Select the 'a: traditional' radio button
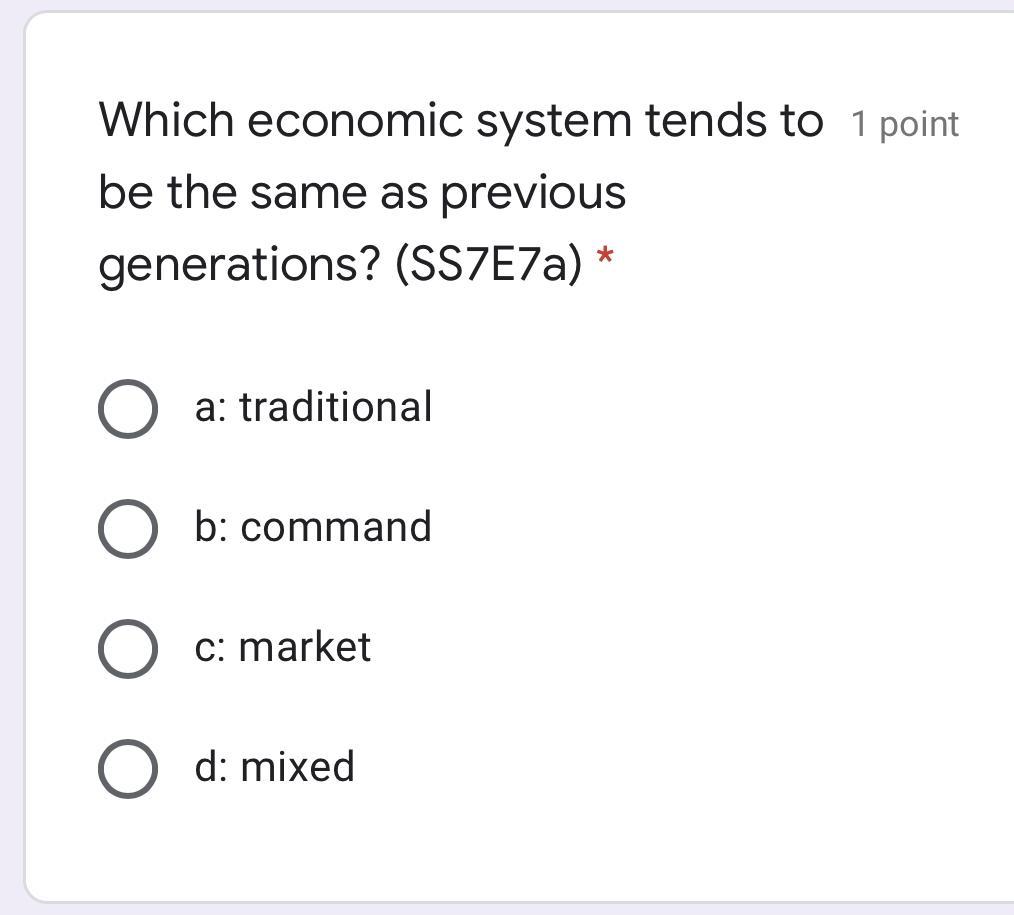 pyautogui.click(x=127, y=409)
